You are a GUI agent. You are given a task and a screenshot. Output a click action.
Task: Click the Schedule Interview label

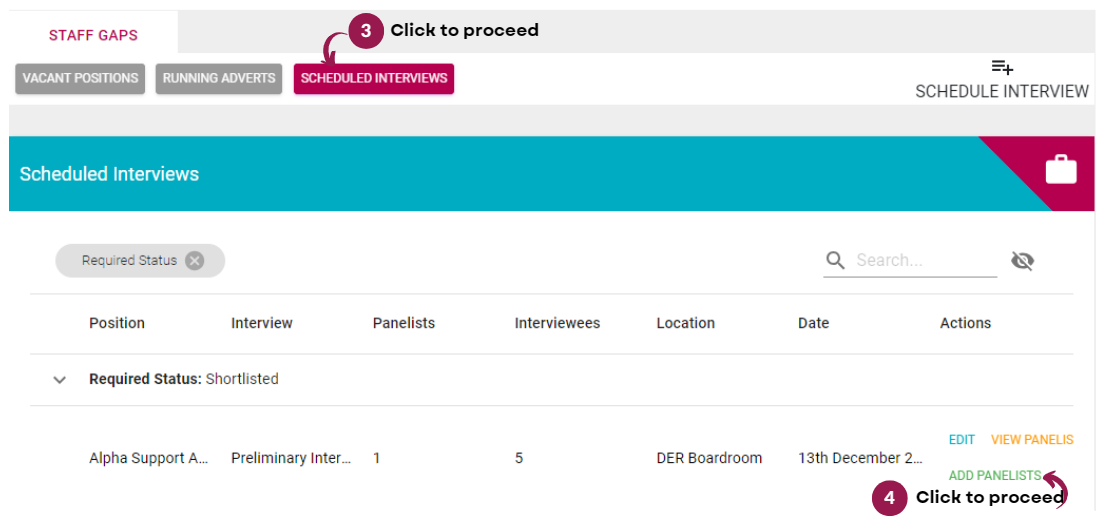click(x=1002, y=91)
